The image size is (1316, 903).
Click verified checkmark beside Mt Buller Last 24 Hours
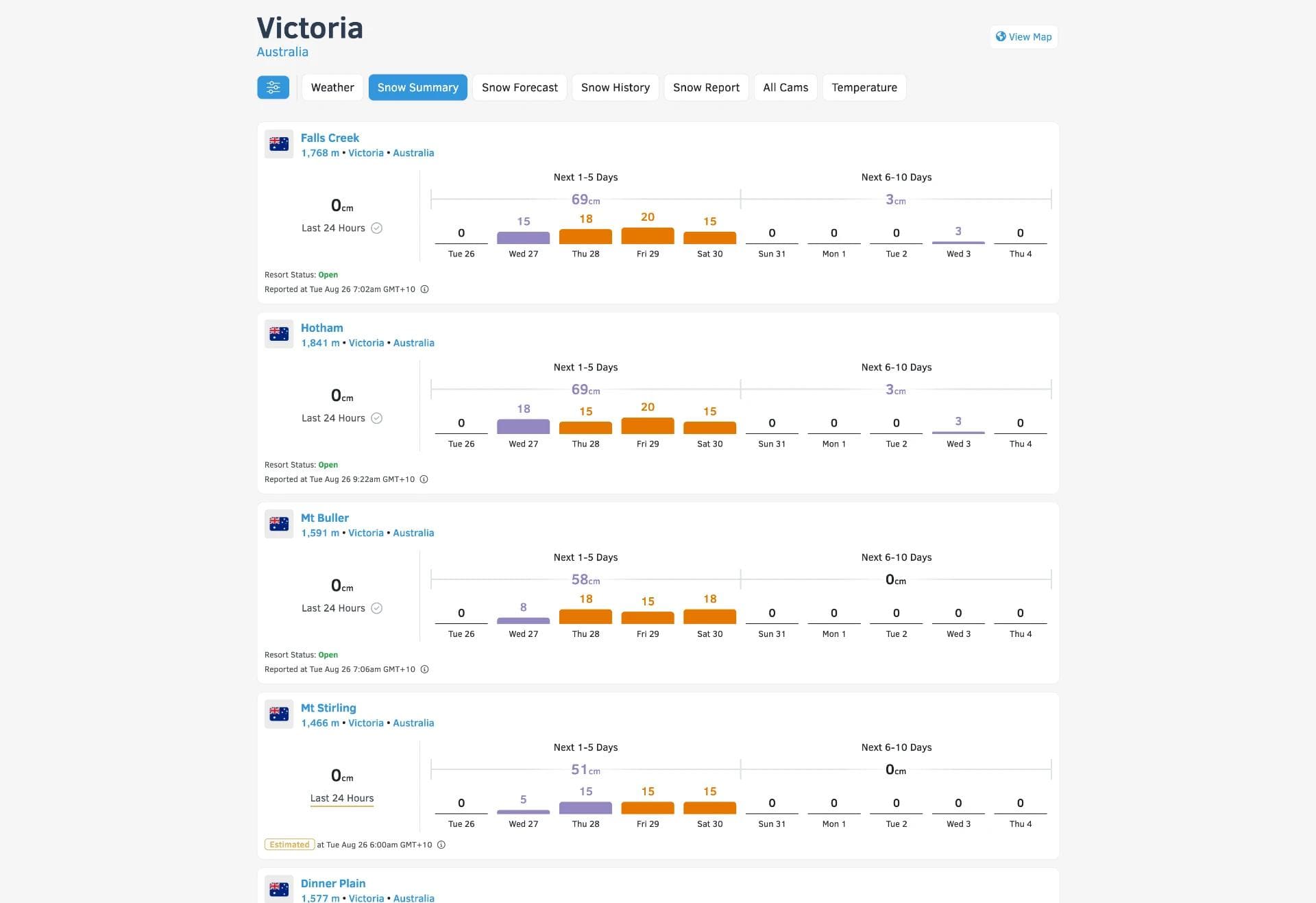[377, 608]
